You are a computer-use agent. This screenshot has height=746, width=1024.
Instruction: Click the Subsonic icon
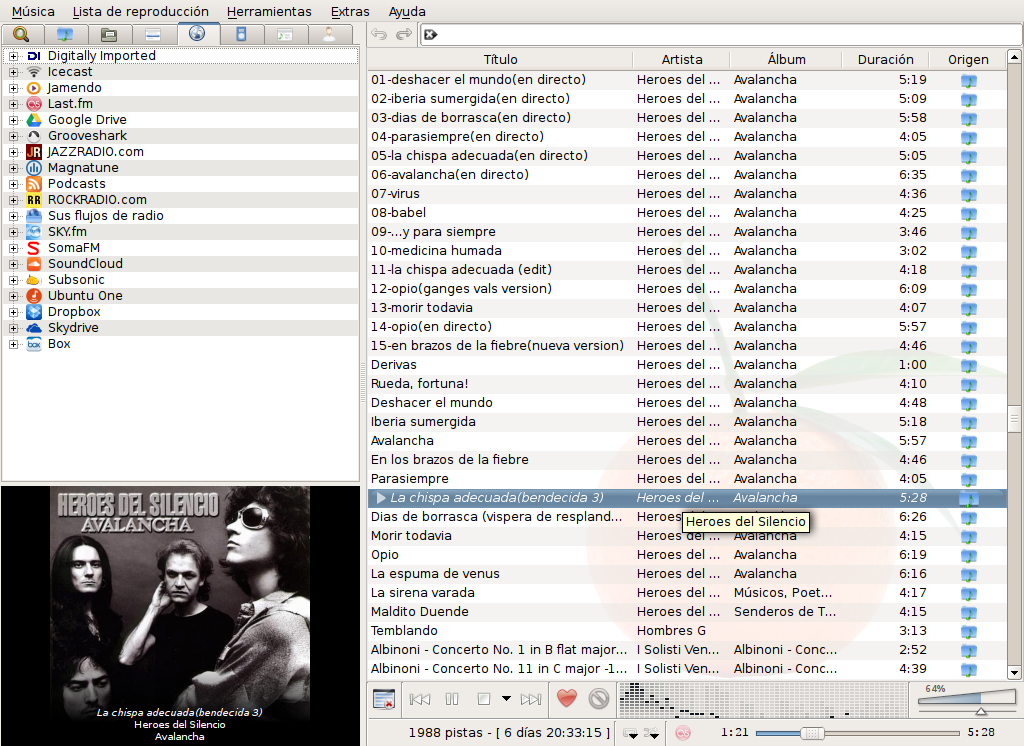click(x=34, y=280)
